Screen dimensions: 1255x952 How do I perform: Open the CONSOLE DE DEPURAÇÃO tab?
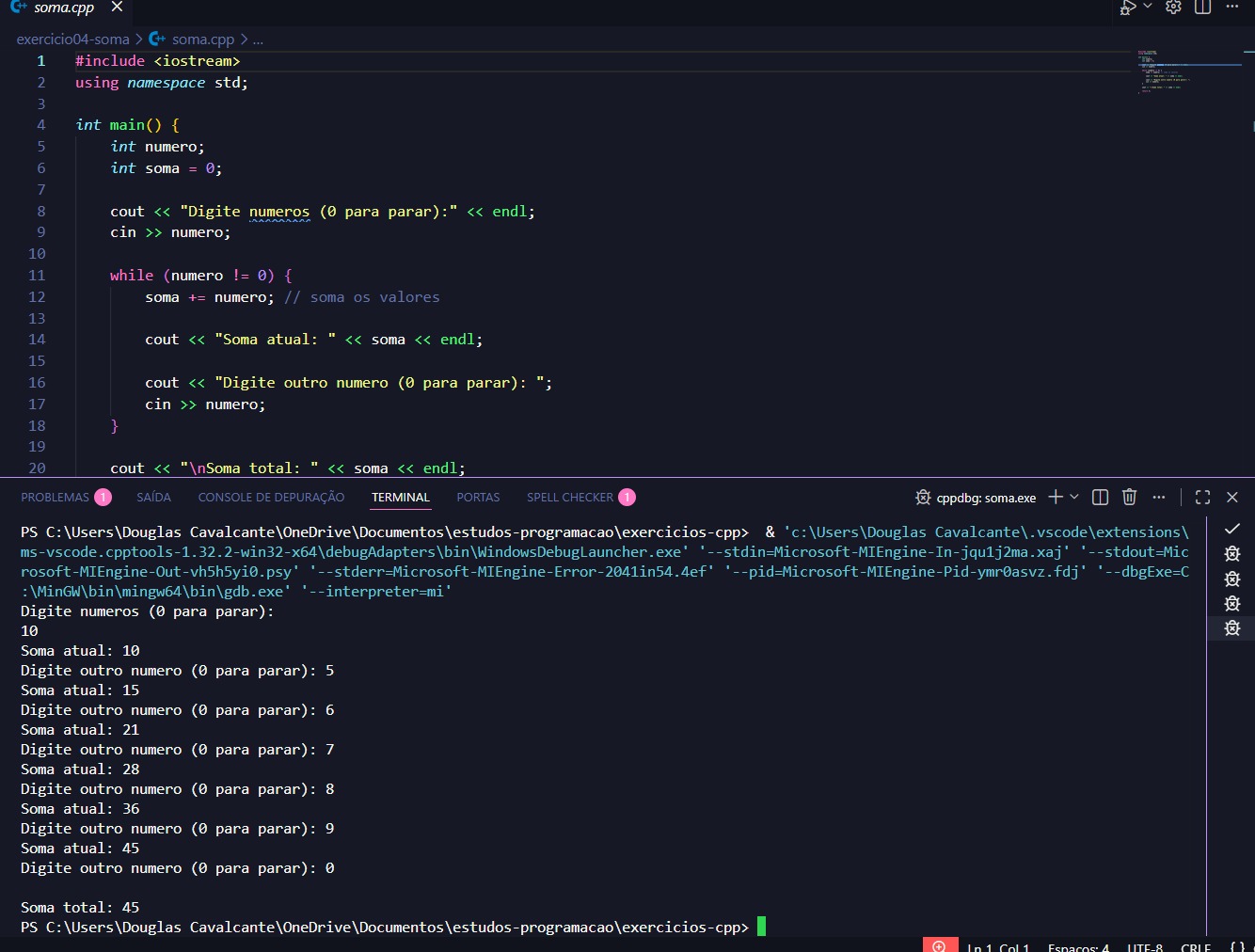click(271, 498)
